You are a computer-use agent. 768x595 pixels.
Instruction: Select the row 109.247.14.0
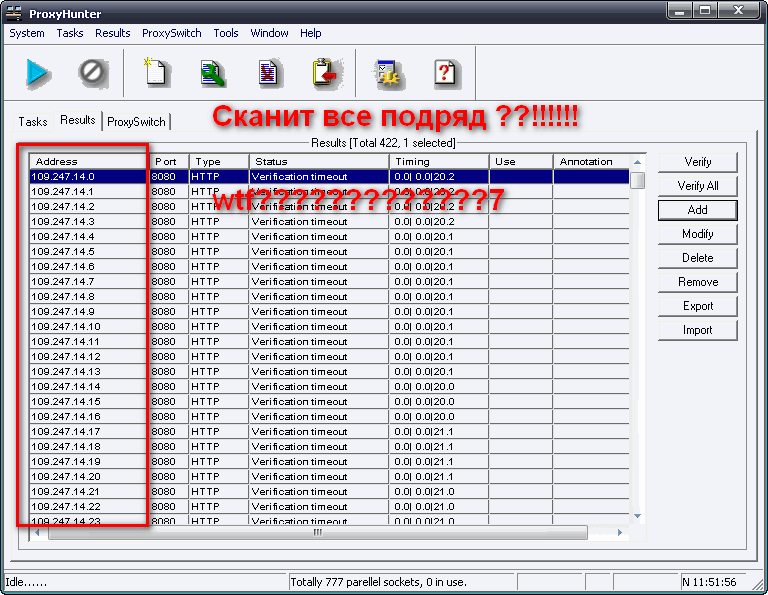[x=330, y=176]
